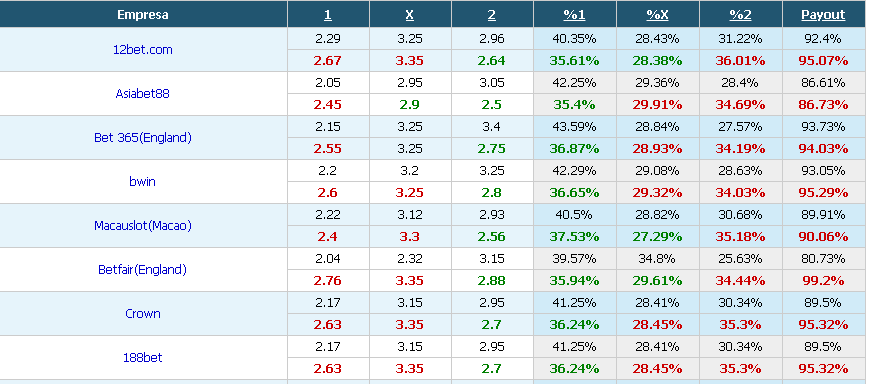Sort by the X column header

410,15
